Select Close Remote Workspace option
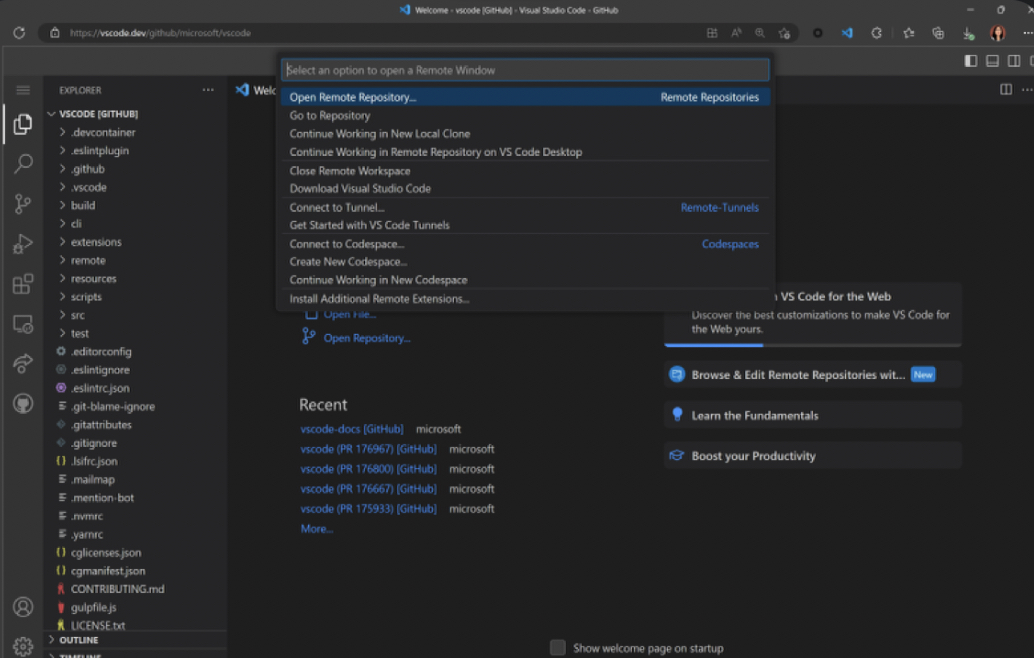 click(525, 171)
